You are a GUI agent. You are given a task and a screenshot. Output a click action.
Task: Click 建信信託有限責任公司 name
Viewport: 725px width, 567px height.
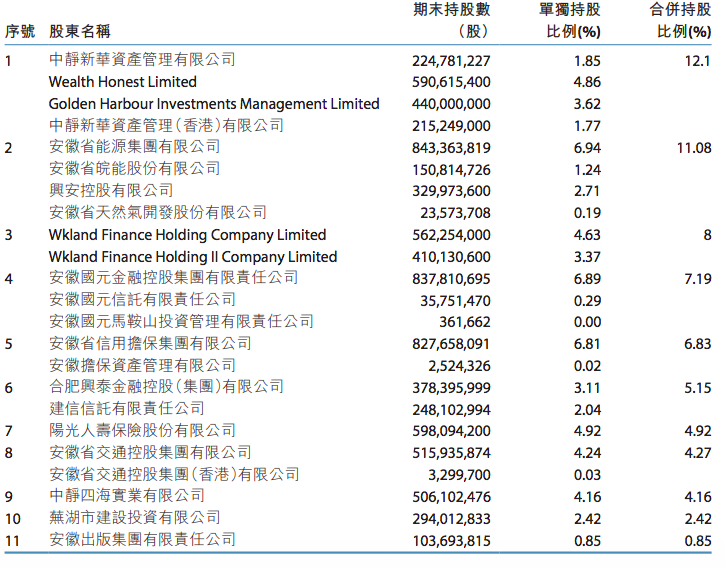[126, 409]
